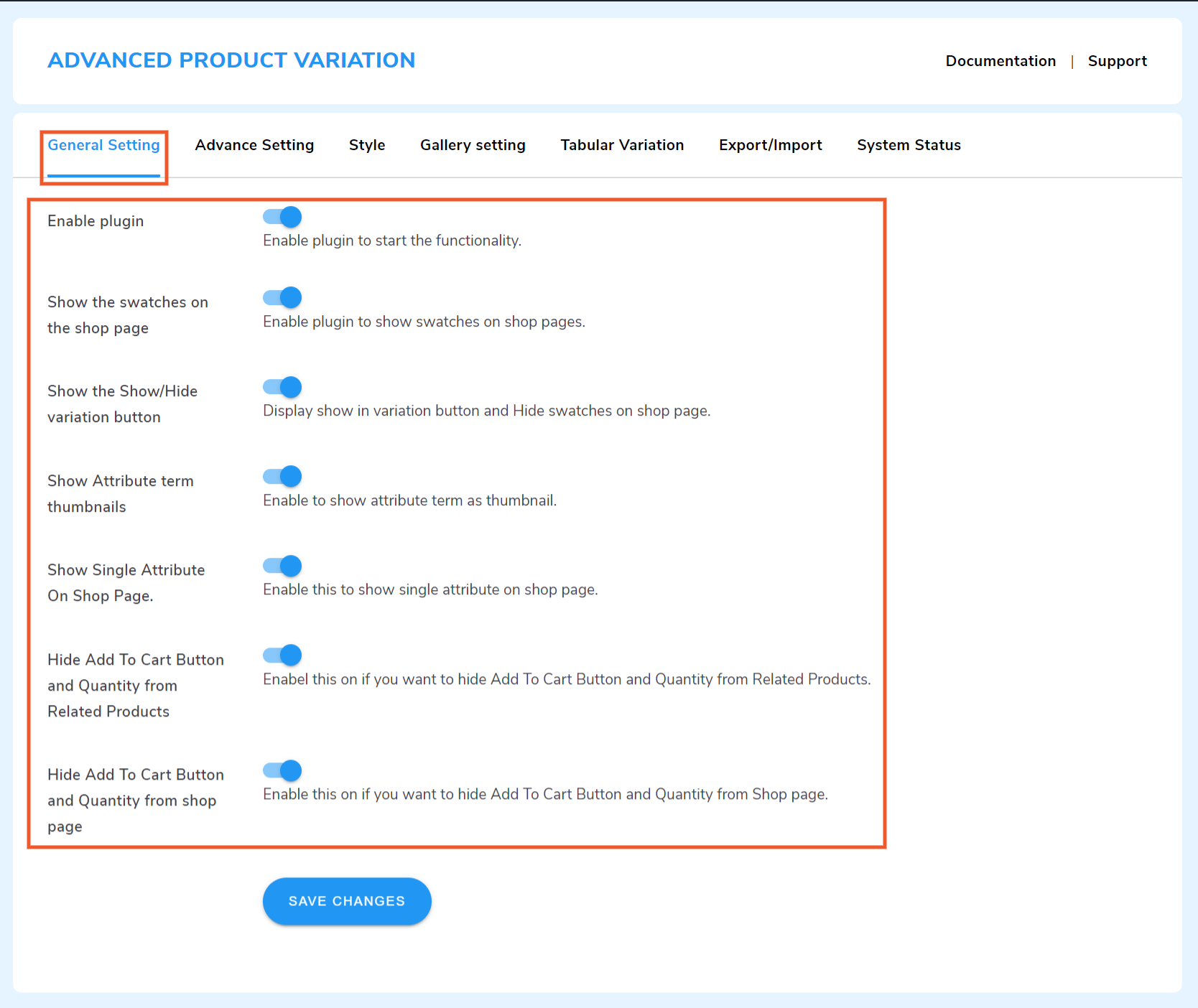This screenshot has width=1198, height=1008.
Task: Select the General Setting tab
Action: tap(103, 145)
